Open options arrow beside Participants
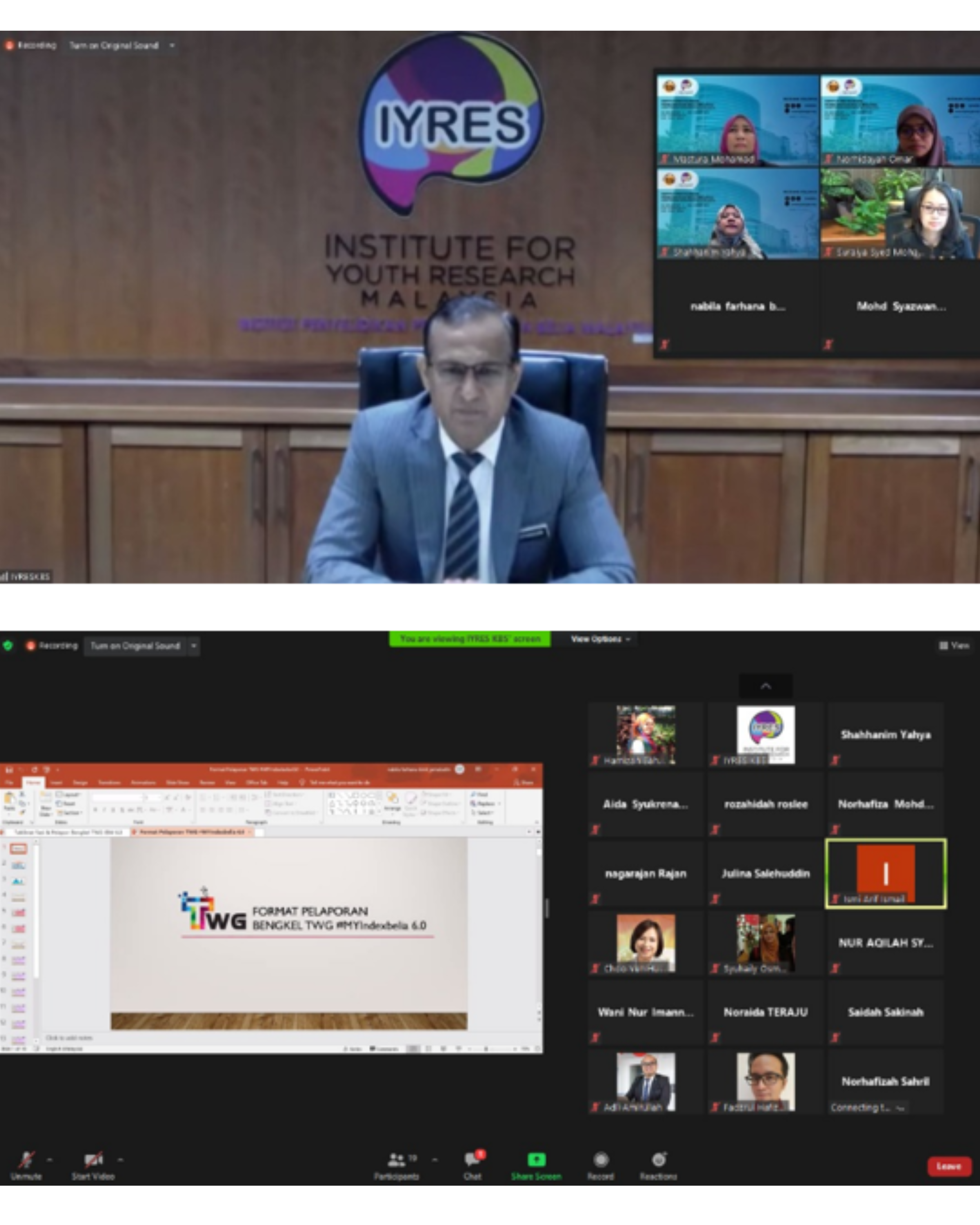 tap(435, 1159)
